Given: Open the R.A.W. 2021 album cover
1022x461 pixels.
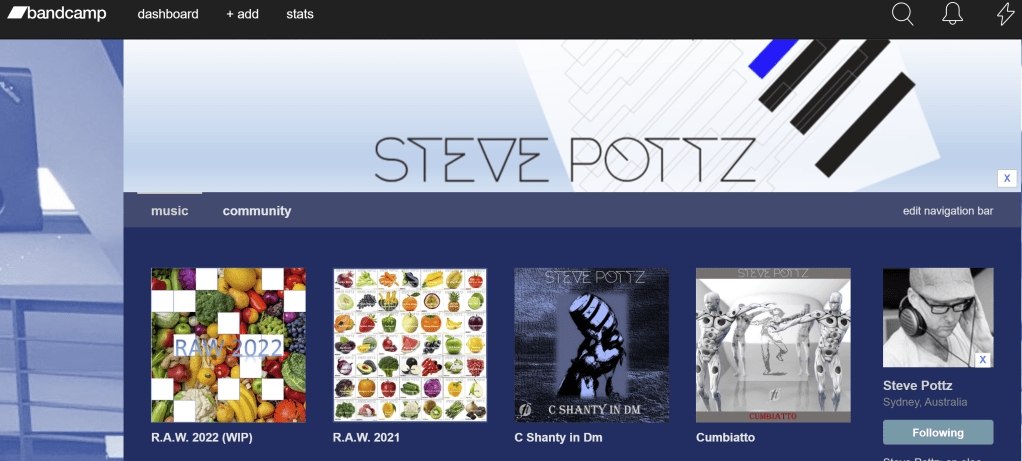Looking at the screenshot, I should [410, 345].
